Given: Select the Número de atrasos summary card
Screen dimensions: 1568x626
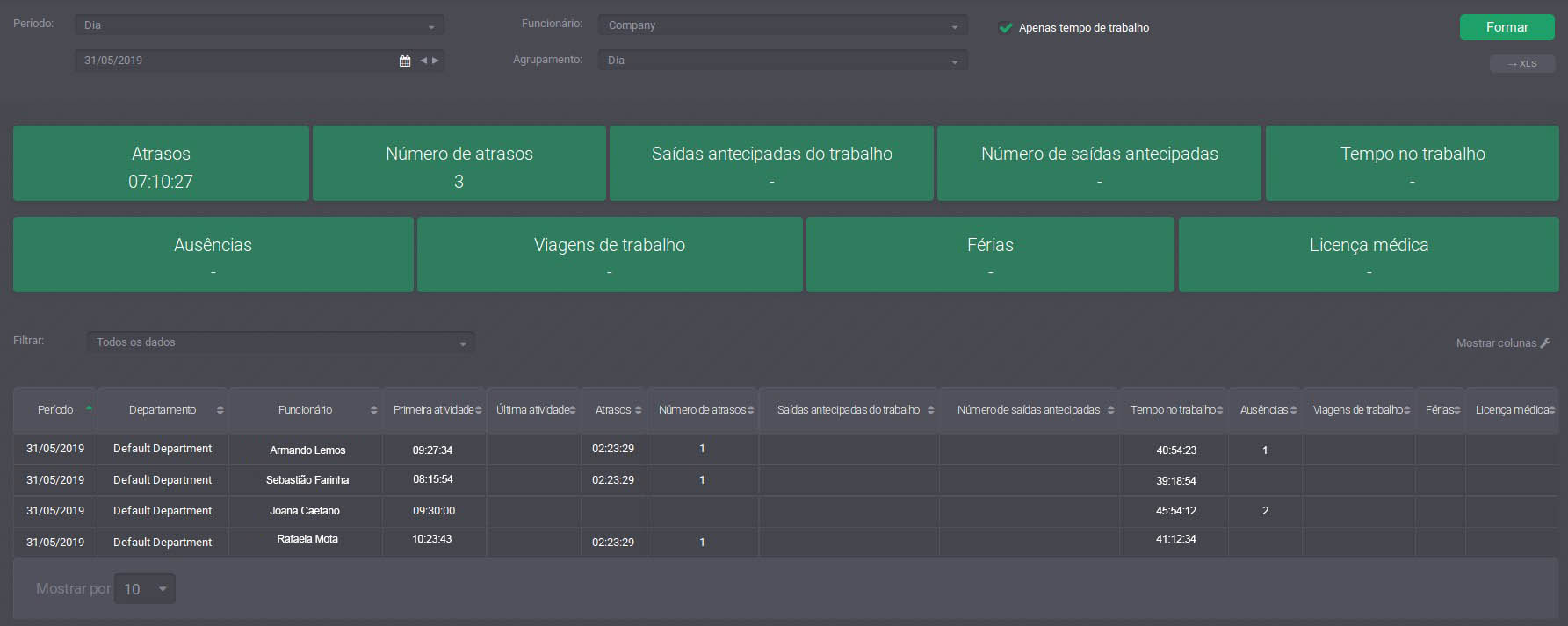Looking at the screenshot, I should point(459,163).
